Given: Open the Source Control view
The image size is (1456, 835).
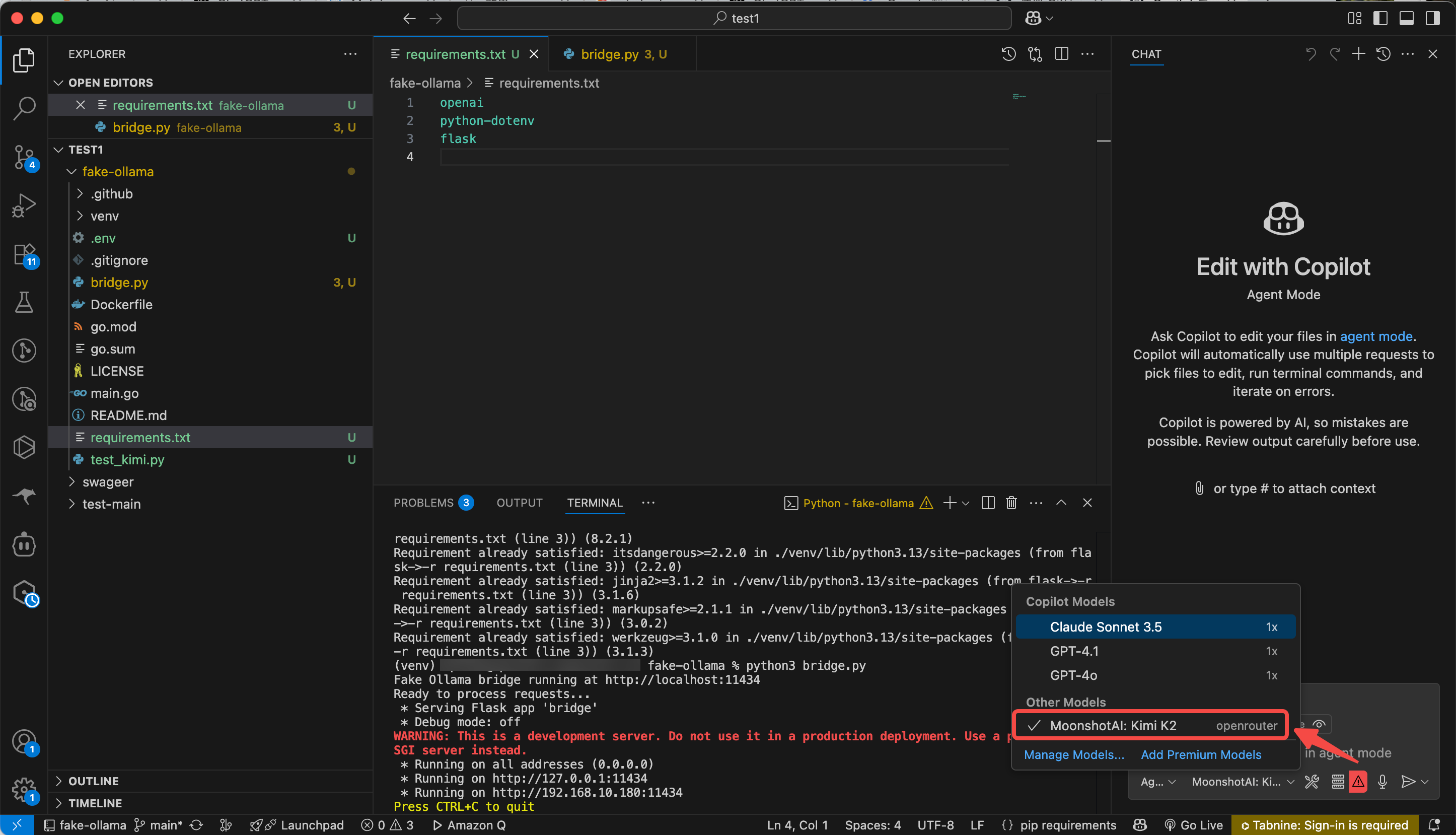Looking at the screenshot, I should (24, 156).
